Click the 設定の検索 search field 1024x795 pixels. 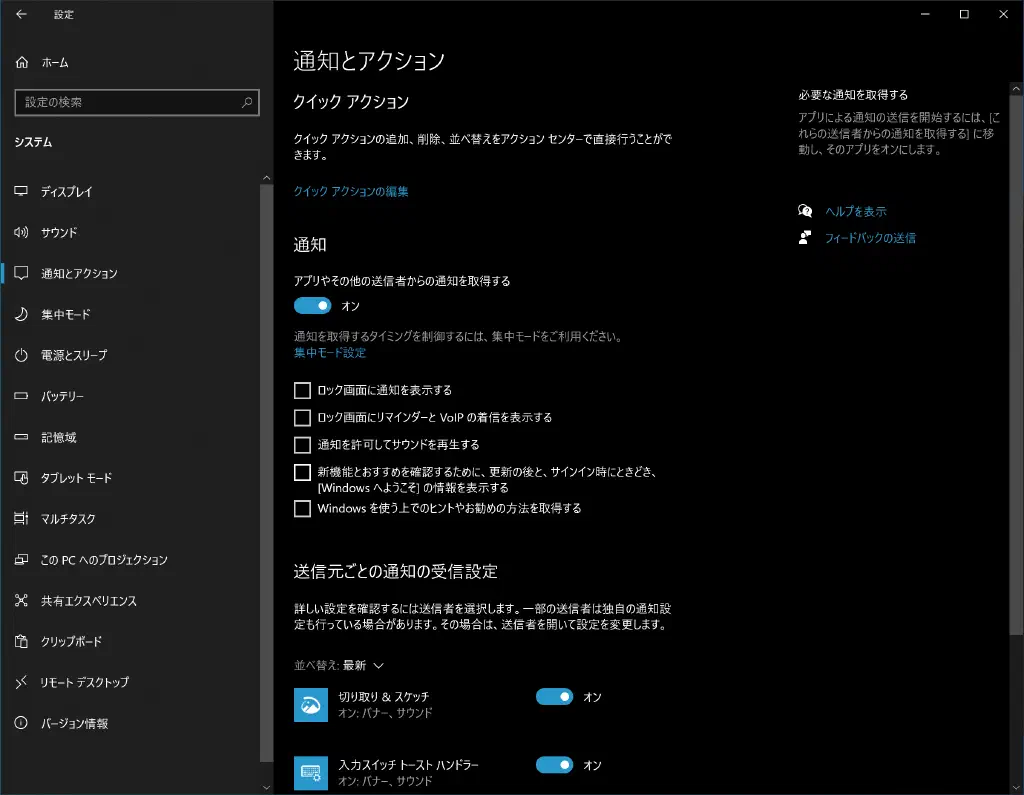tap(130, 102)
